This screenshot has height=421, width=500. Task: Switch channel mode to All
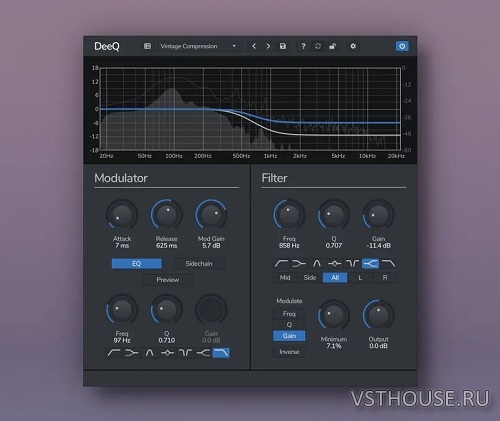tap(335, 278)
